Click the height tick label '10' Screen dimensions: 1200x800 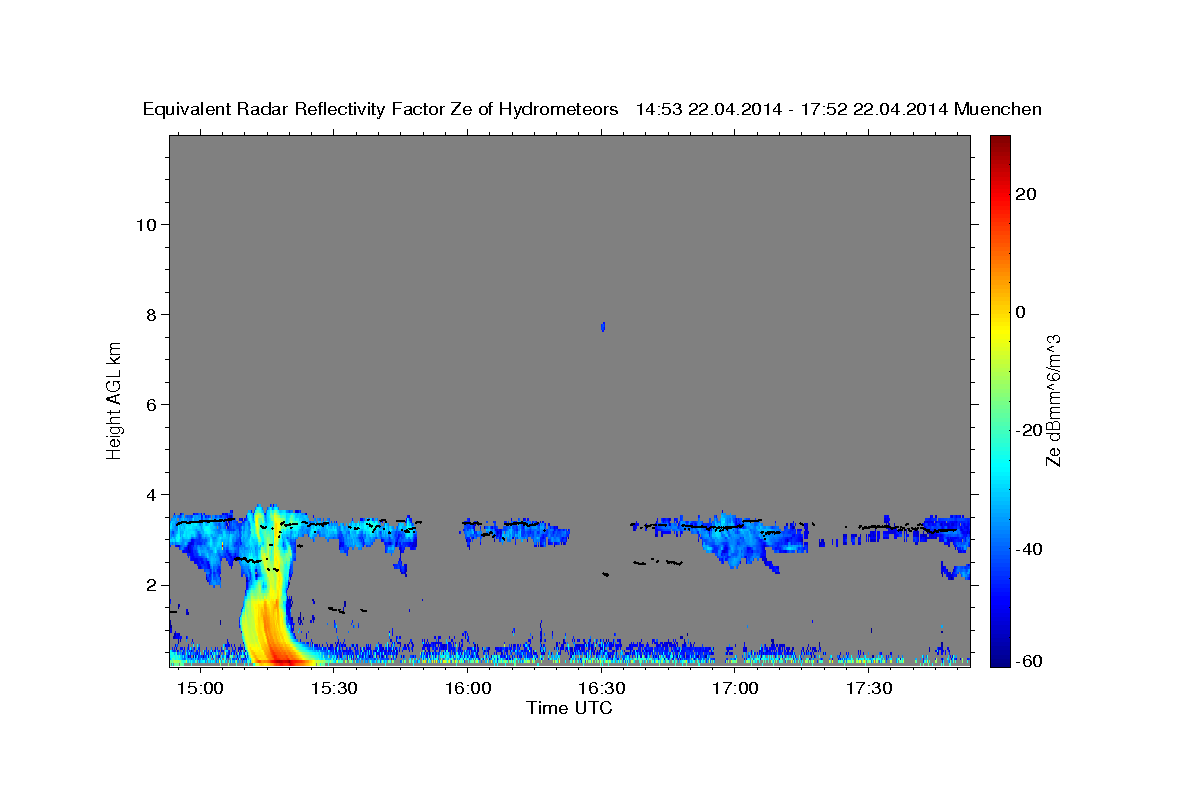[147, 224]
